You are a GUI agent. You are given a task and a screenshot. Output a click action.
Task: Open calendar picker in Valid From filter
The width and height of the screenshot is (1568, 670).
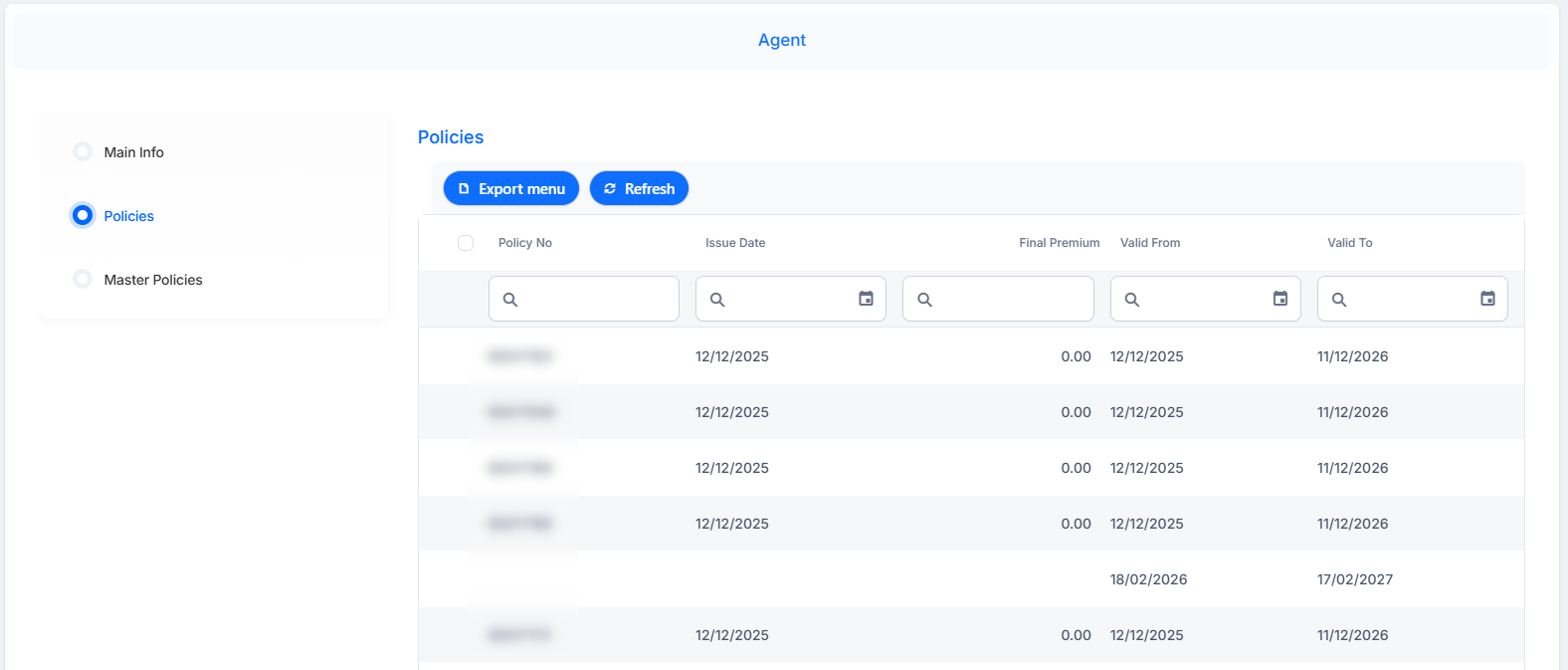point(1280,299)
